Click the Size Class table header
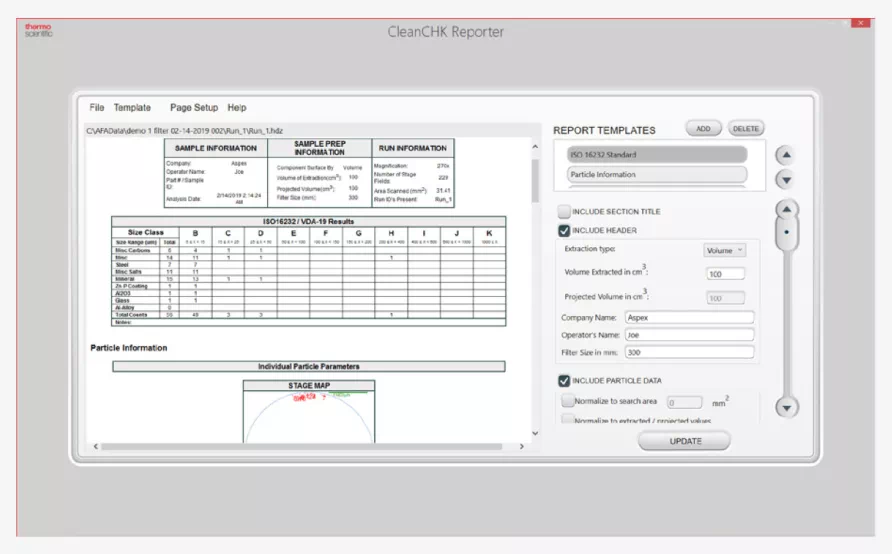Viewport: 892px width, 554px height. click(146, 232)
